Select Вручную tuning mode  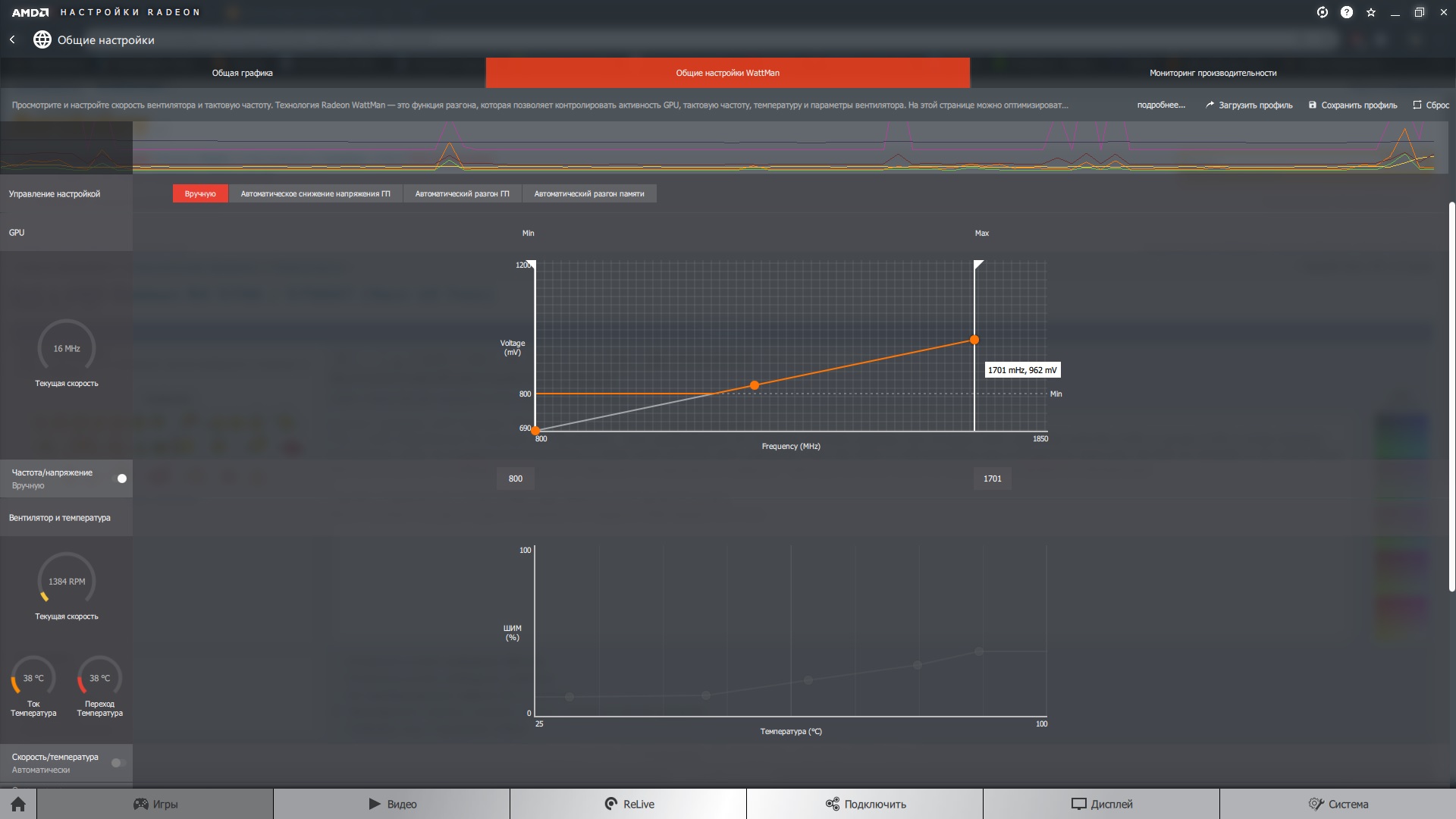click(200, 193)
